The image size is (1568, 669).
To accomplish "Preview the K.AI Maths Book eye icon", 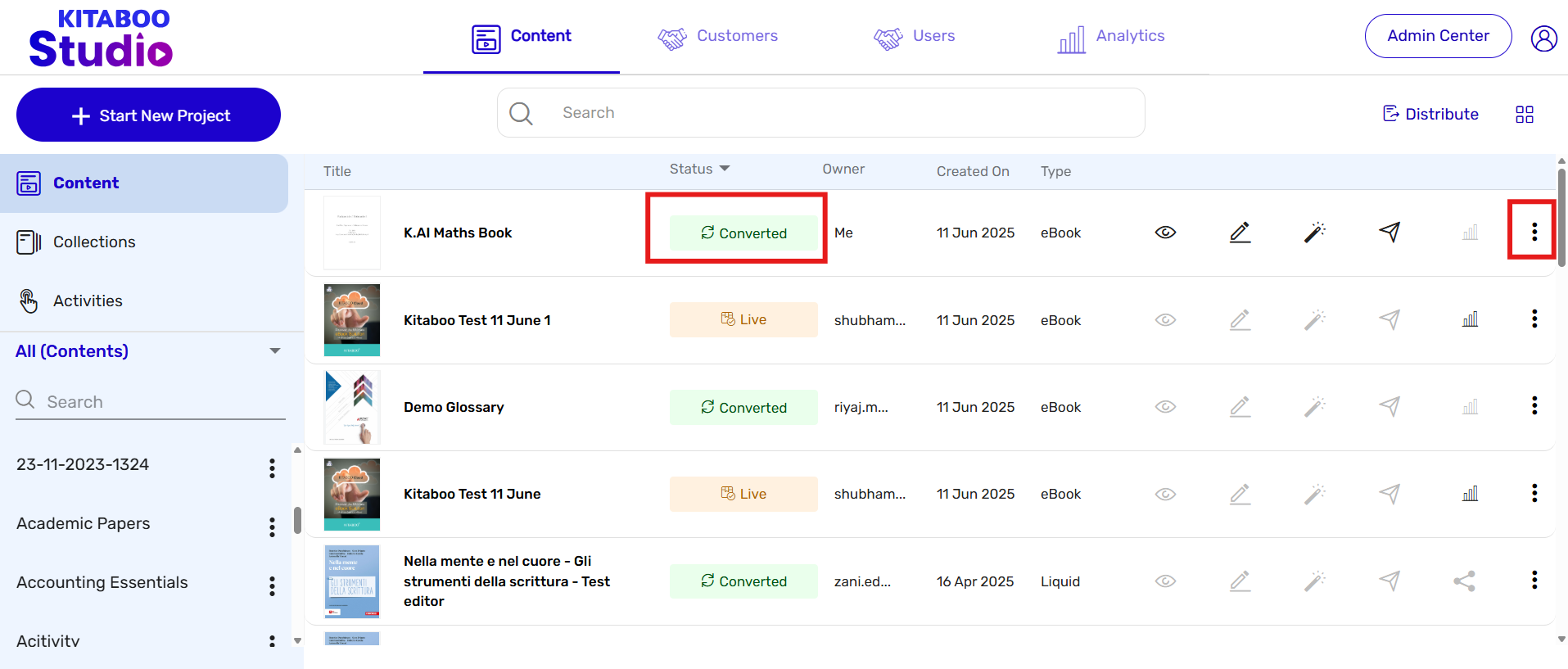I will [x=1165, y=233].
